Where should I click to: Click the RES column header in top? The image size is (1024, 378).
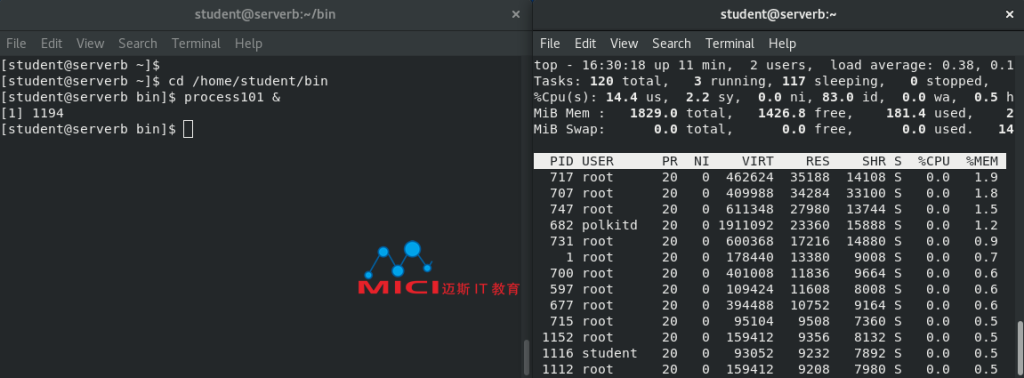click(x=818, y=161)
